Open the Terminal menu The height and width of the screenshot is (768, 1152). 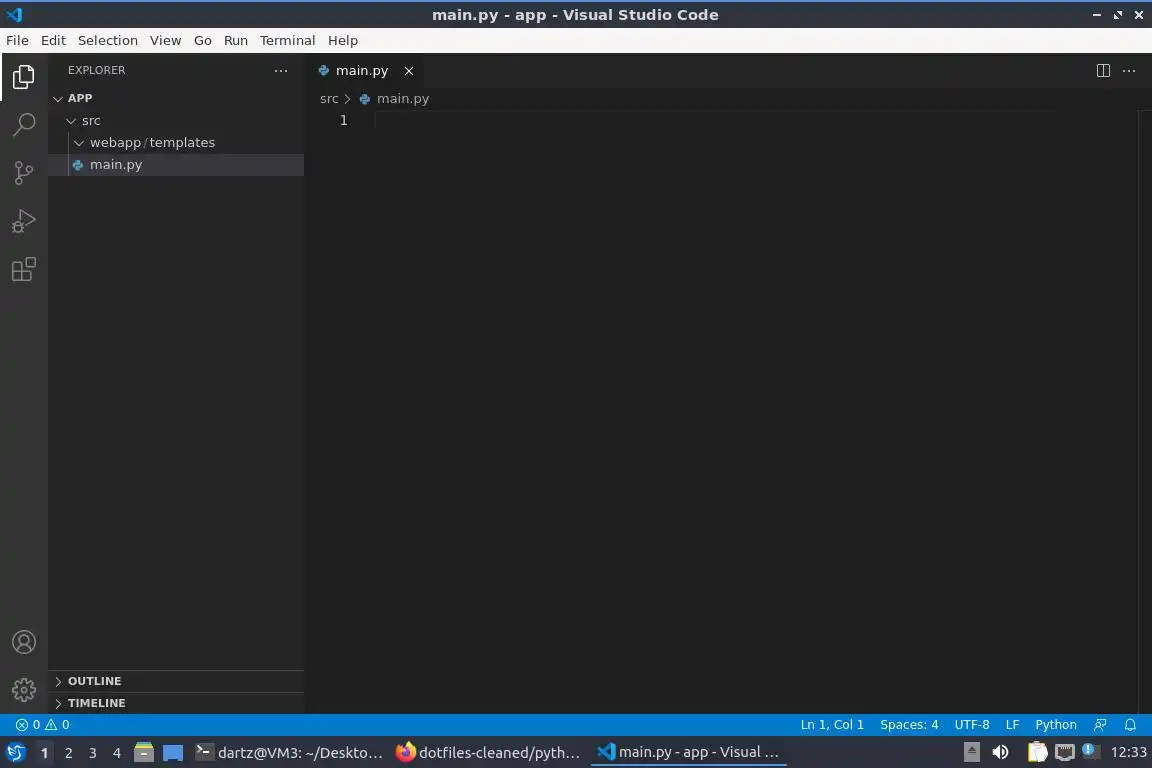287,40
